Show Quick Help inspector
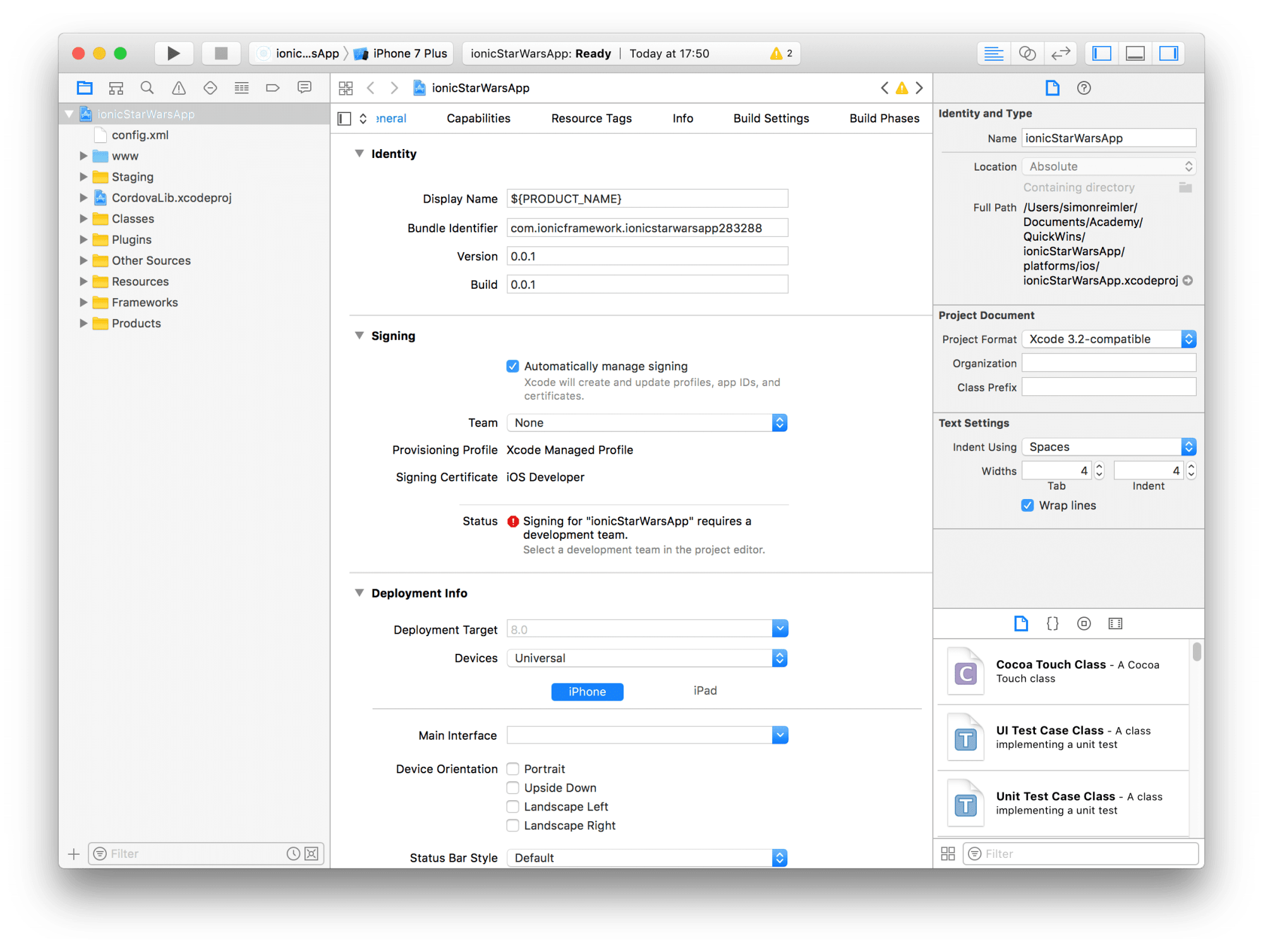Screen dimensions: 1263x952 pos(1084,88)
